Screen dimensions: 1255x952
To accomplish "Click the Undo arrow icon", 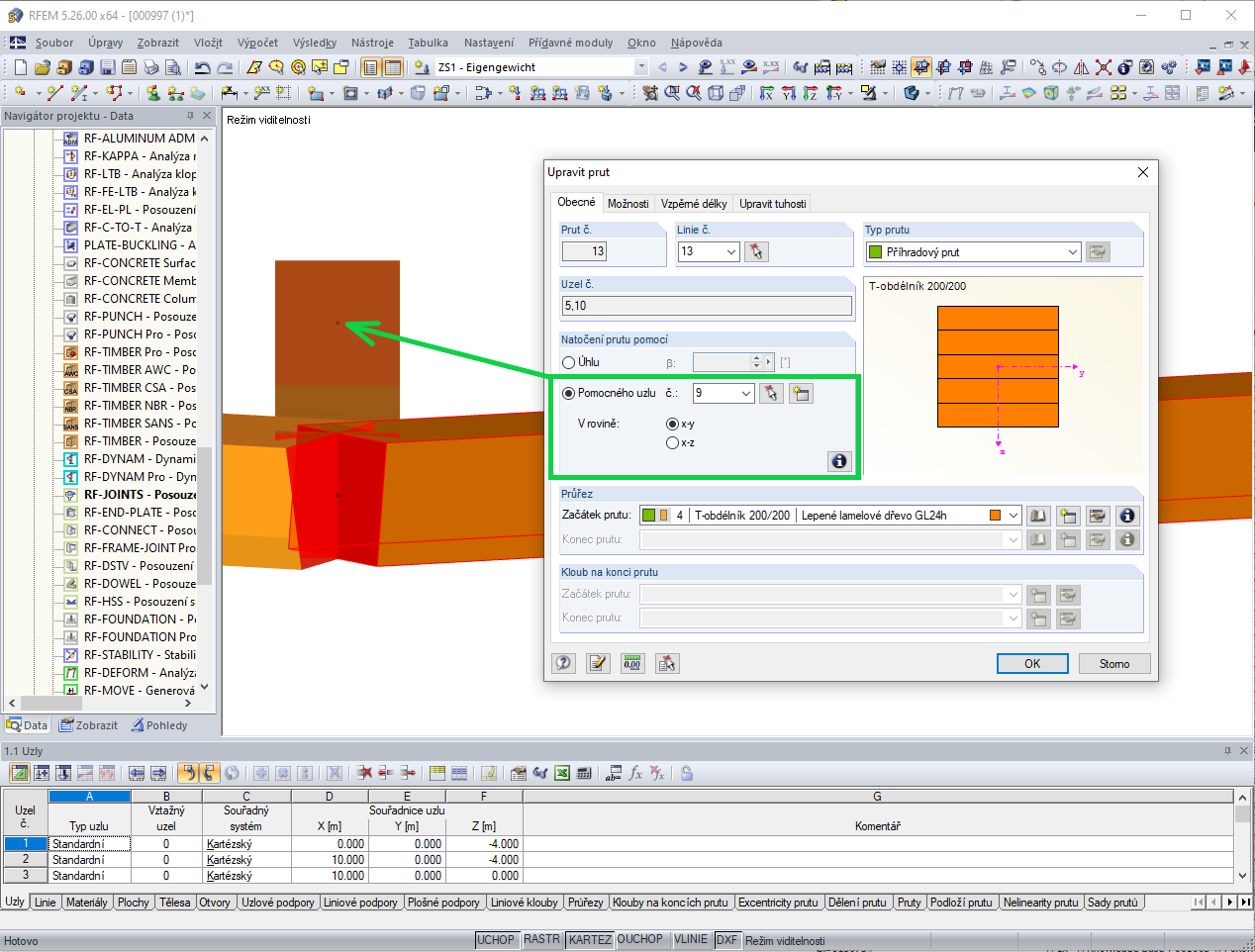I will click(x=202, y=67).
